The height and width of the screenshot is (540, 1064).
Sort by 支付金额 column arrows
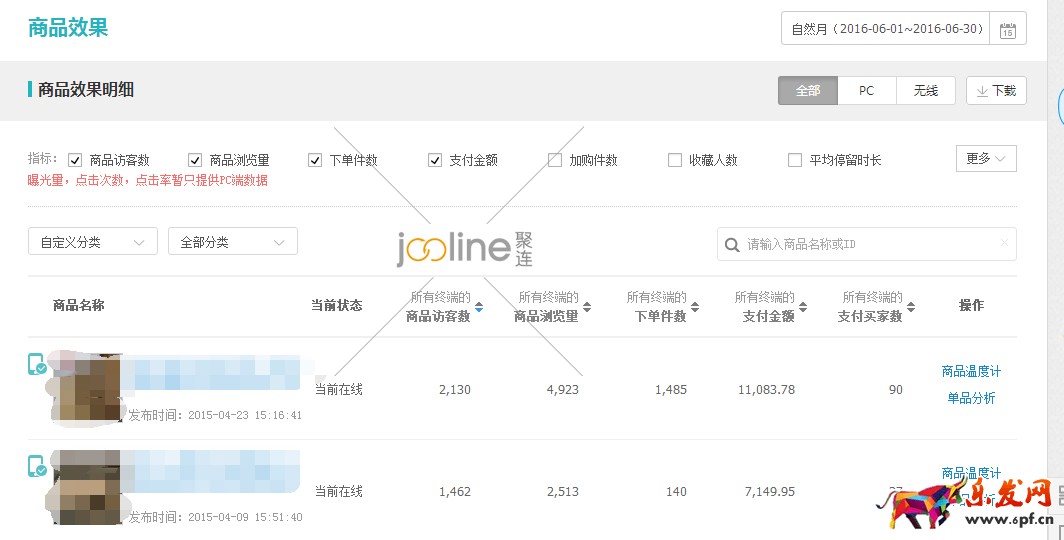coord(803,307)
